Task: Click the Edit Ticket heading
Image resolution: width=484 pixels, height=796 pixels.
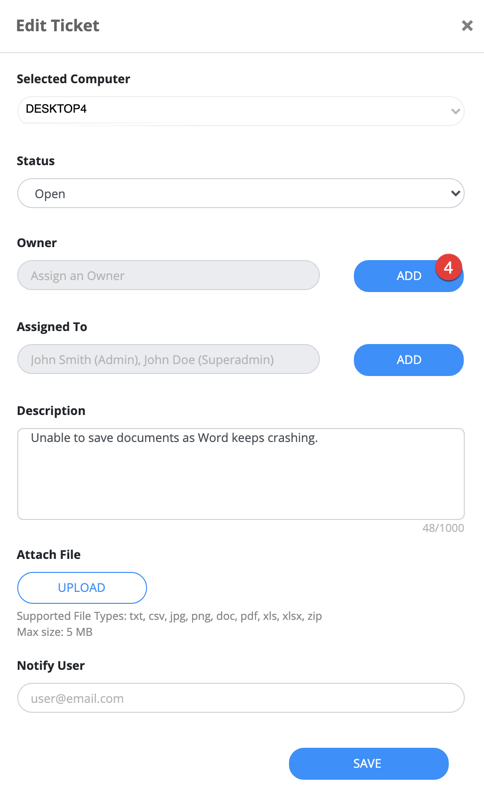Action: click(57, 25)
